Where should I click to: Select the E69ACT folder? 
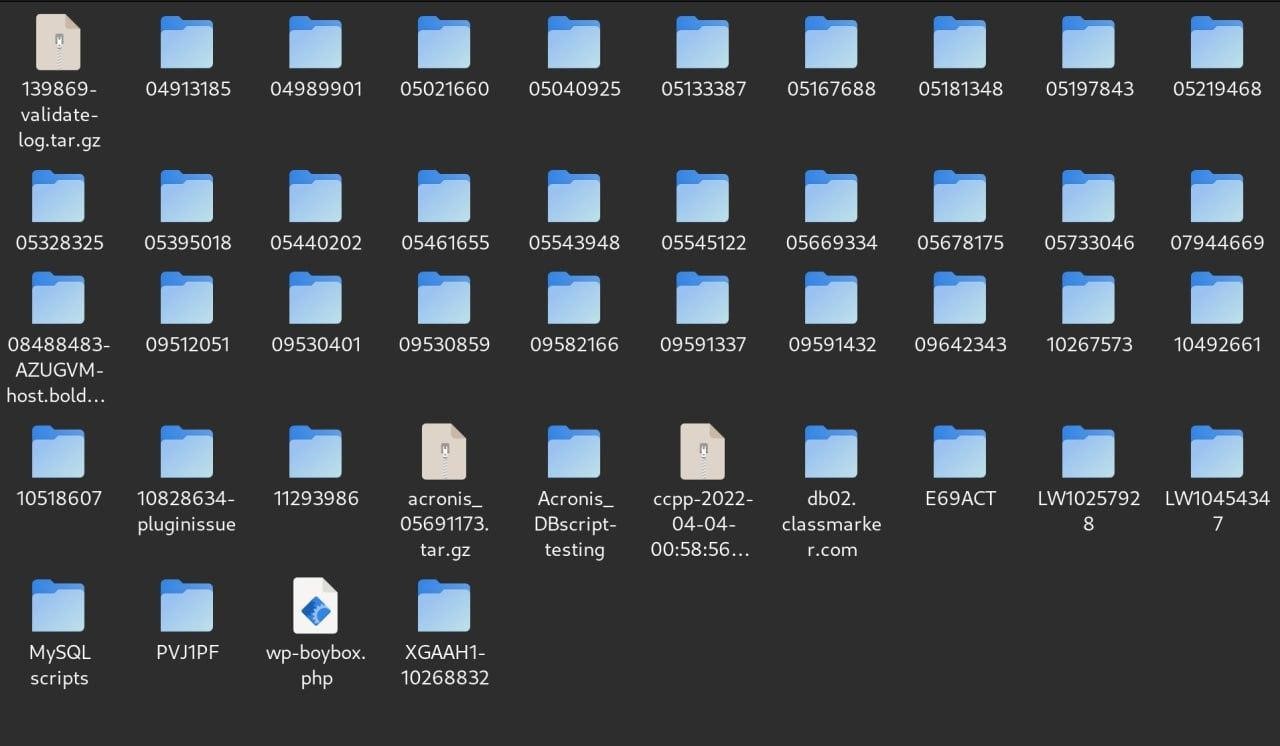click(960, 452)
